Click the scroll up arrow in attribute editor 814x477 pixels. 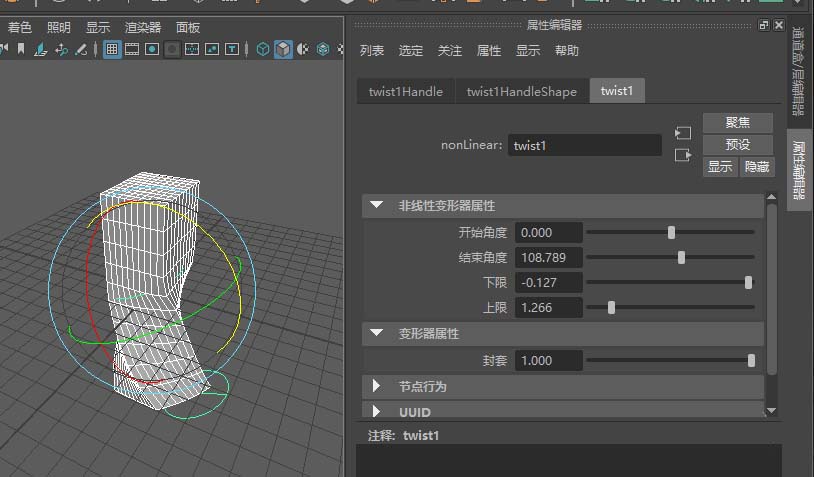(771, 197)
